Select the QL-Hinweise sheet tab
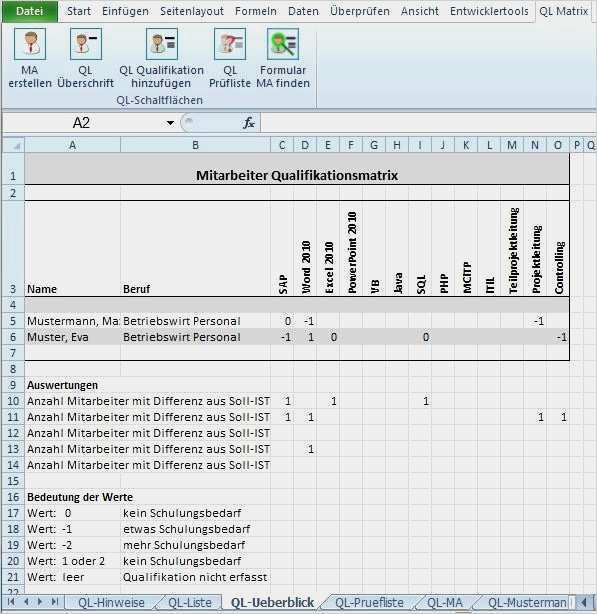Image resolution: width=597 pixels, height=614 pixels. coord(112,602)
